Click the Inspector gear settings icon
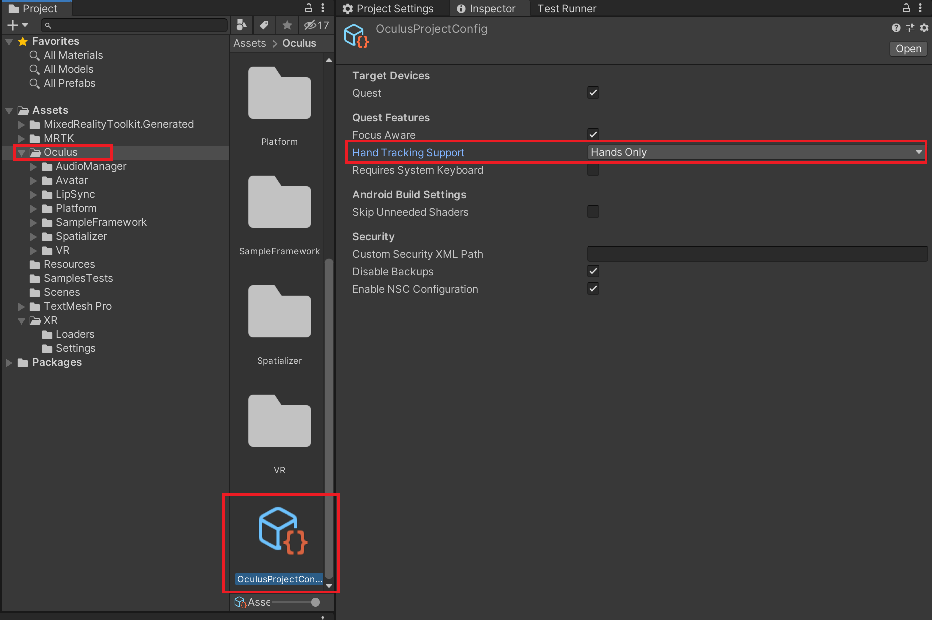This screenshot has width=932, height=620. 924,28
